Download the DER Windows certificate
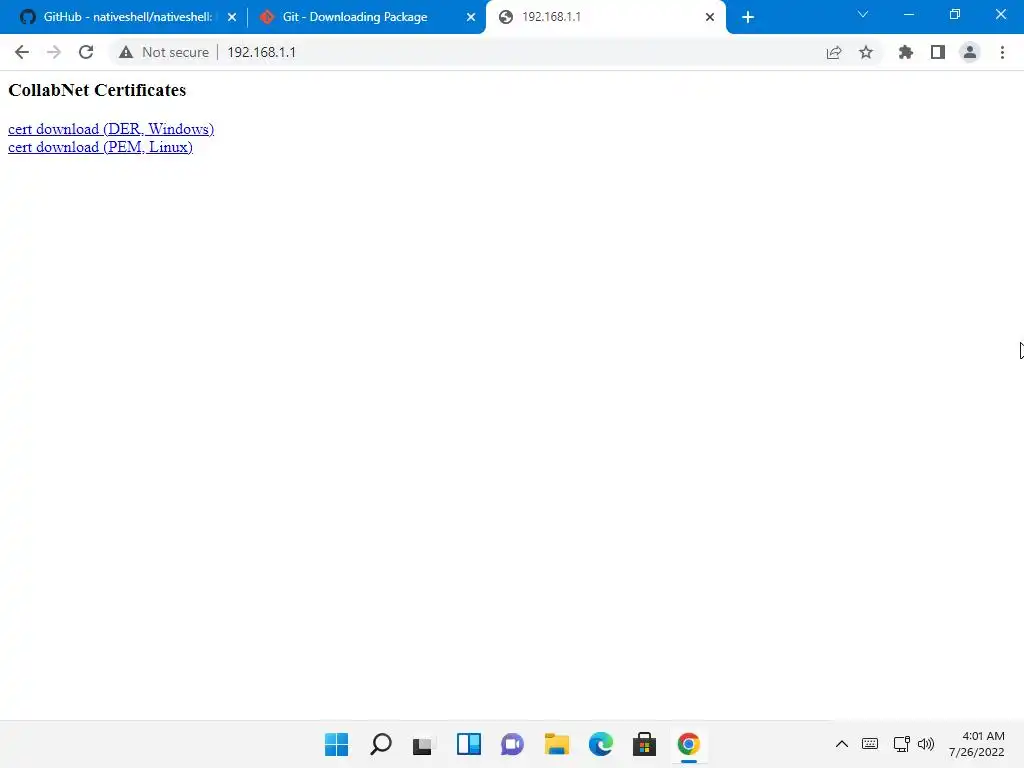 [x=111, y=129]
